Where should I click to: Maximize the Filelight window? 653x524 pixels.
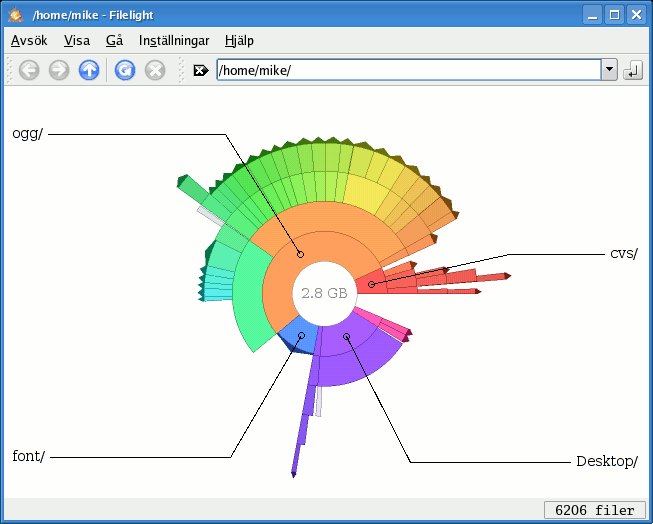(615, 15)
